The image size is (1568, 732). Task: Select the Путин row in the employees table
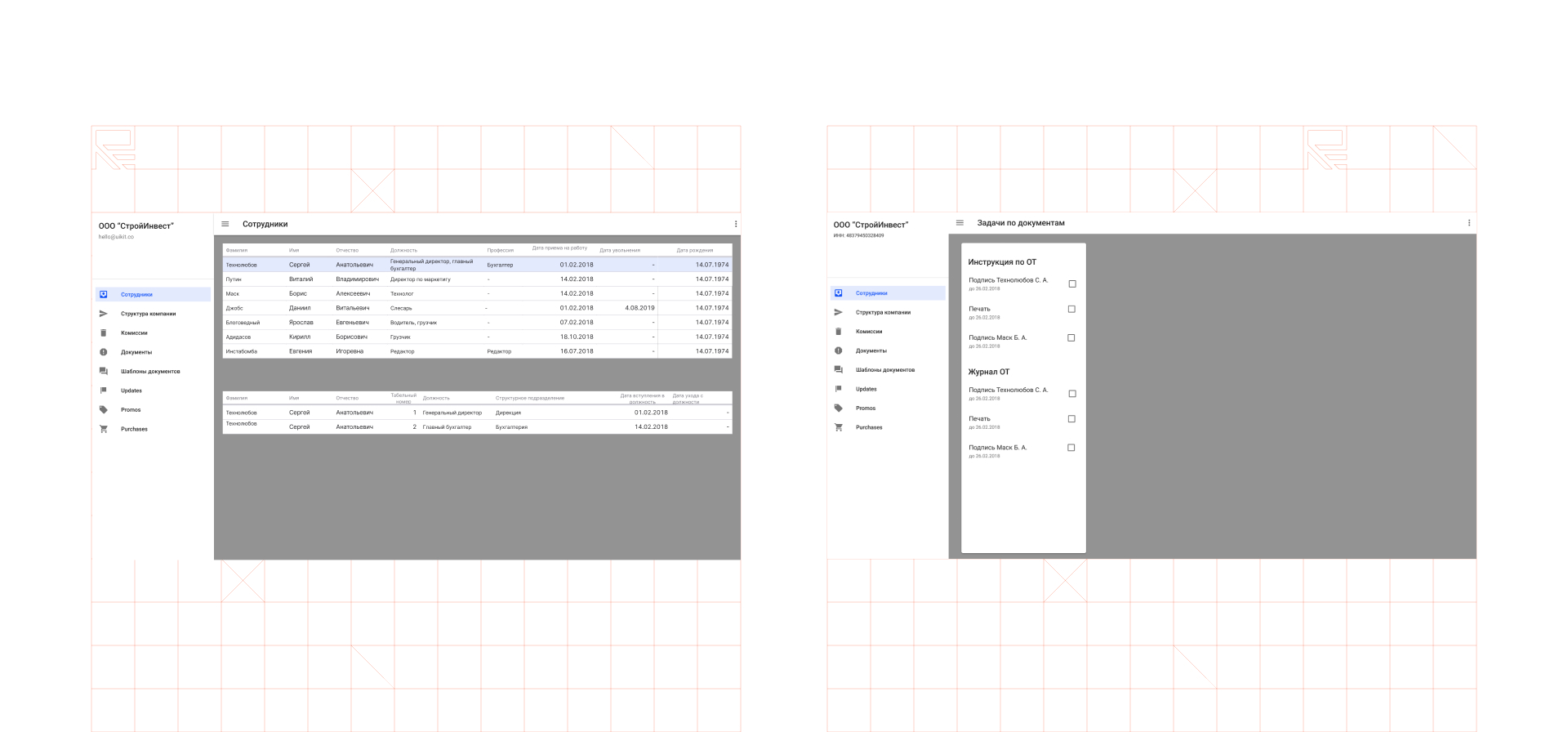(478, 279)
